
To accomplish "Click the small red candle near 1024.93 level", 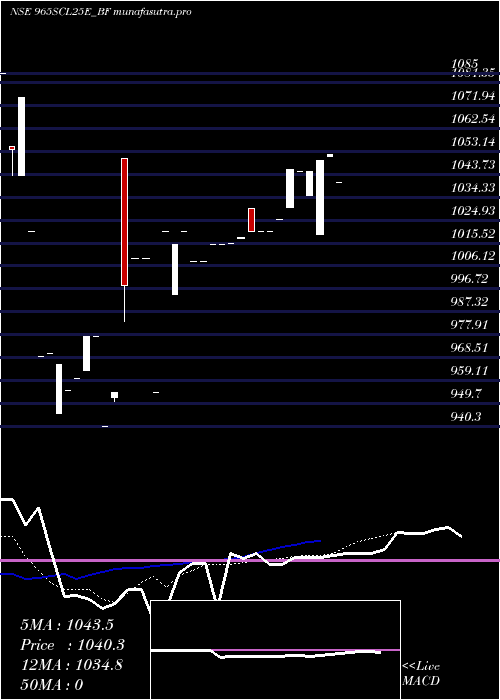I will coord(252,220).
